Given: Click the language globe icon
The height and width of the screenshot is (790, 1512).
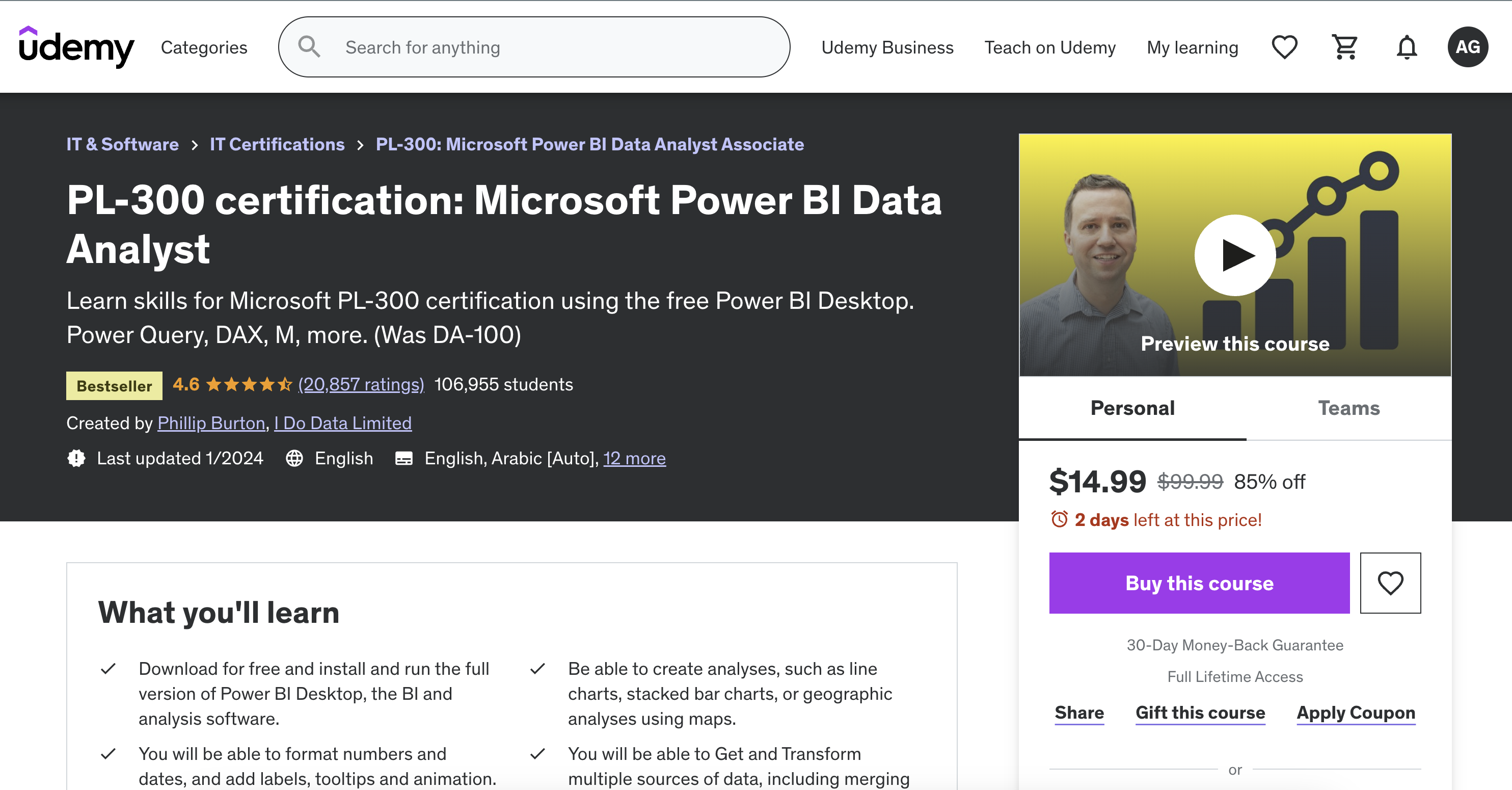Looking at the screenshot, I should tap(294, 458).
